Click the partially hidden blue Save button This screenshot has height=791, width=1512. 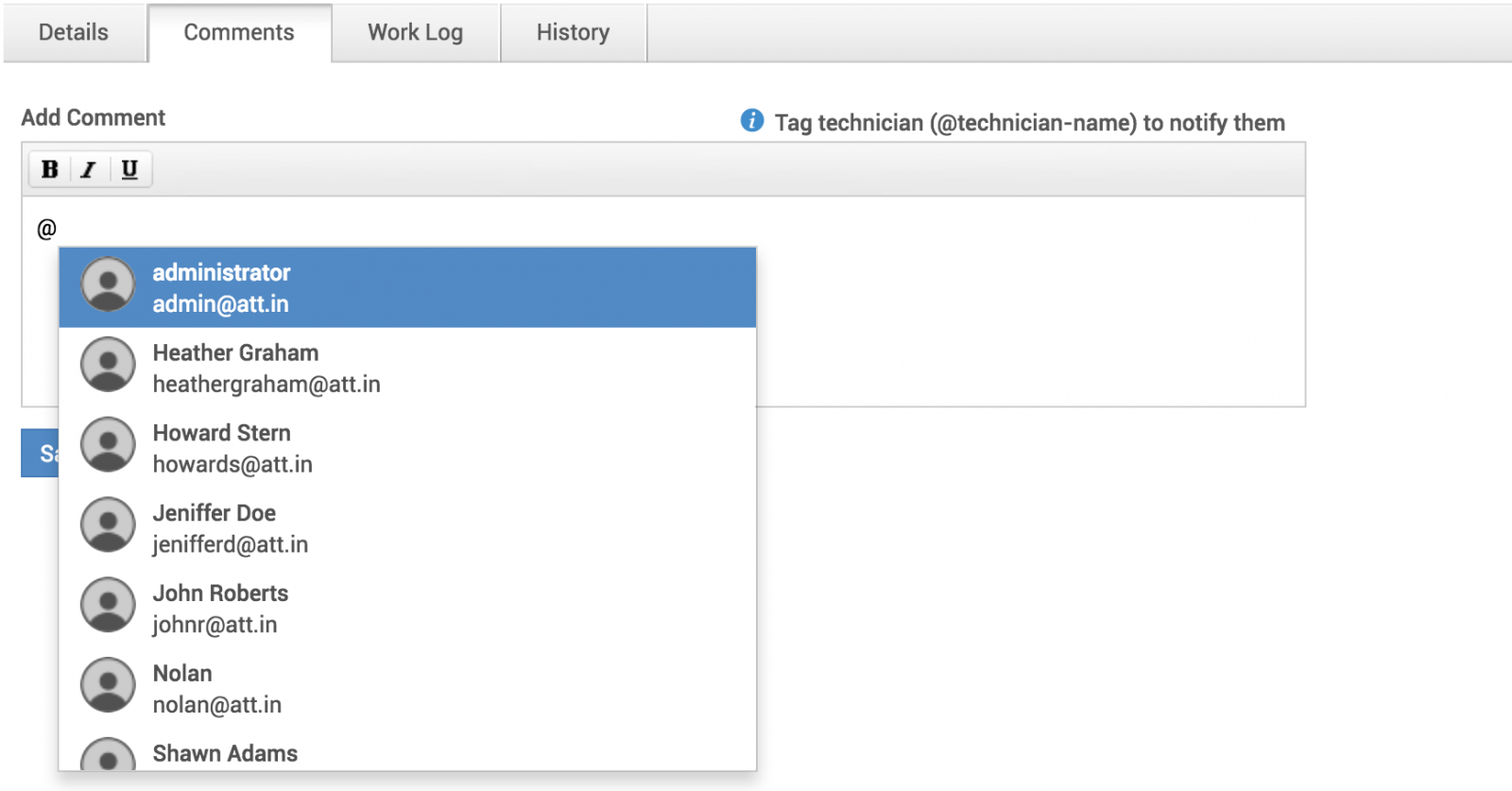click(x=41, y=454)
